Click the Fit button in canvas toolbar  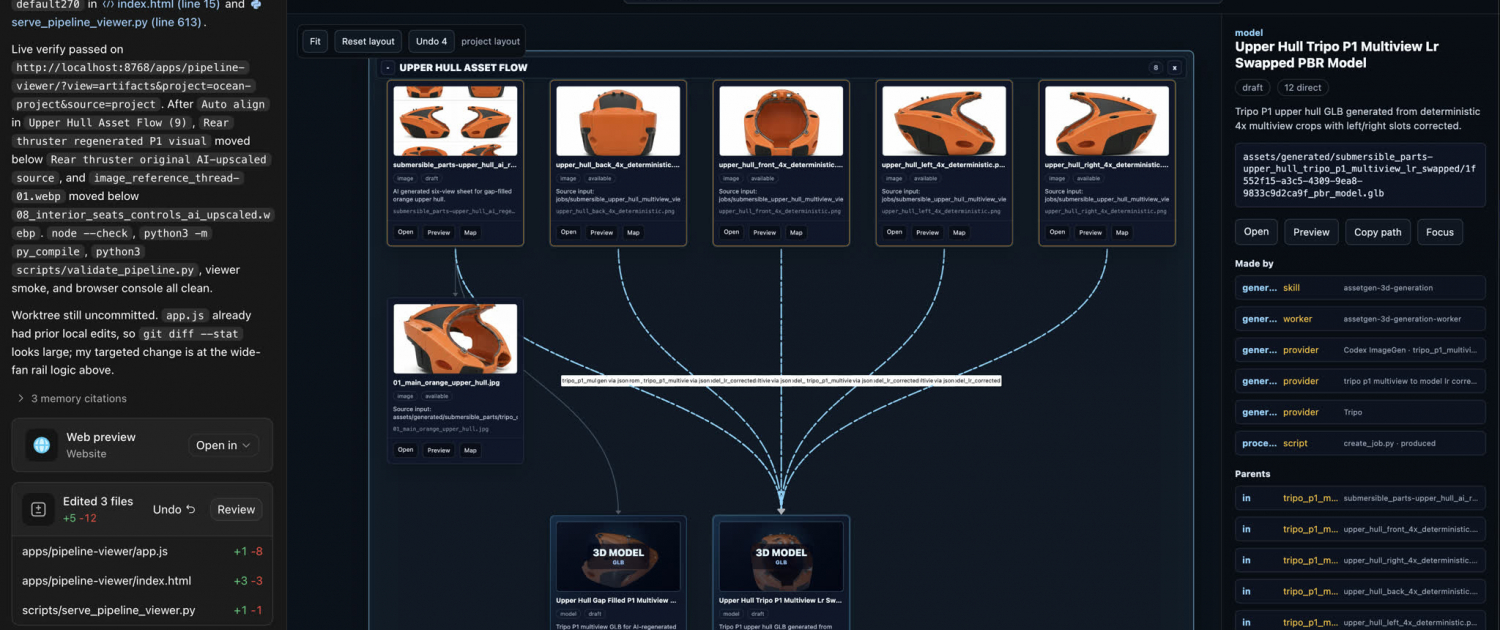tap(315, 41)
